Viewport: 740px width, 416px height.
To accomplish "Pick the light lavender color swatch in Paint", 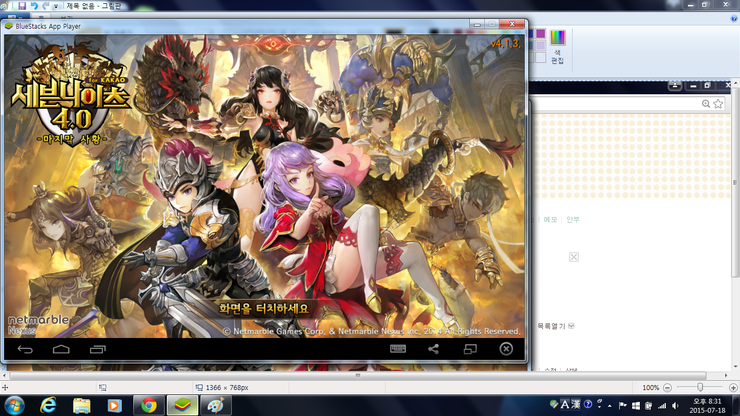I will point(540,45).
